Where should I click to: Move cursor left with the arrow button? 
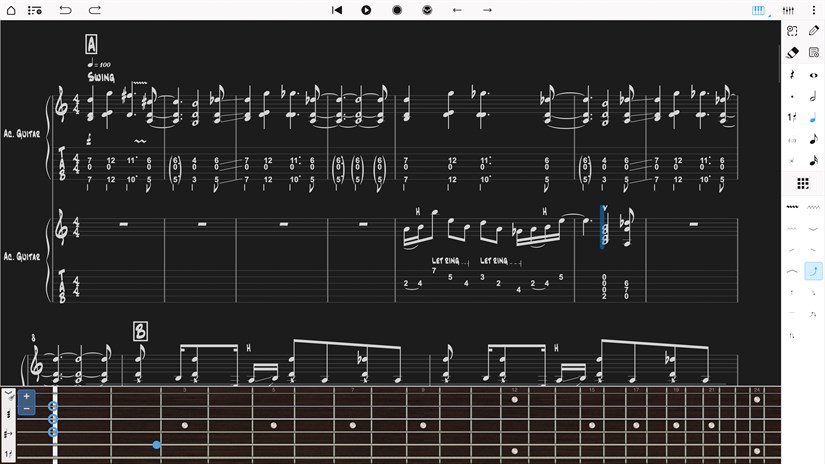[x=457, y=10]
